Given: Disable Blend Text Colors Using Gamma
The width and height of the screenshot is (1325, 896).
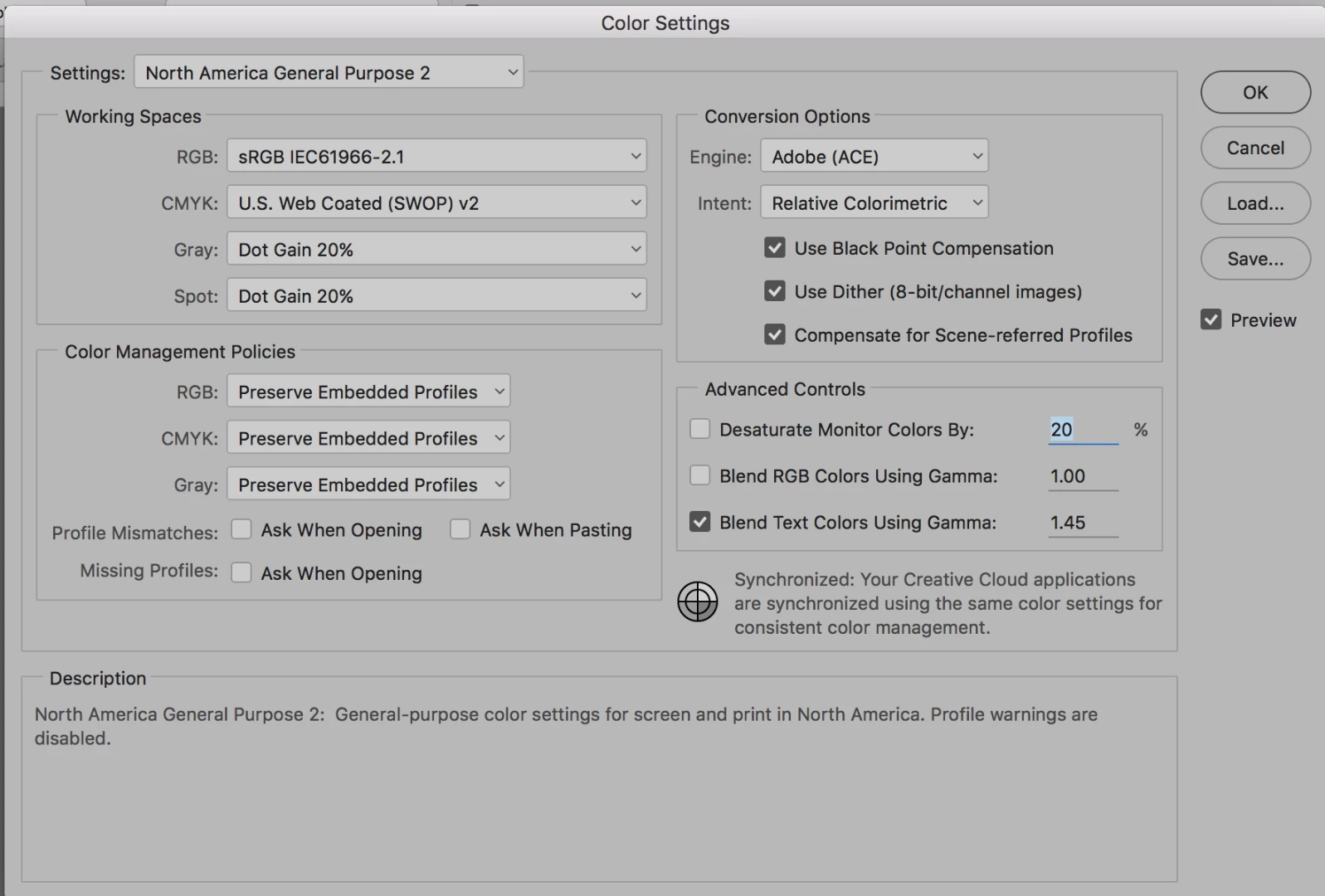Looking at the screenshot, I should (x=700, y=522).
